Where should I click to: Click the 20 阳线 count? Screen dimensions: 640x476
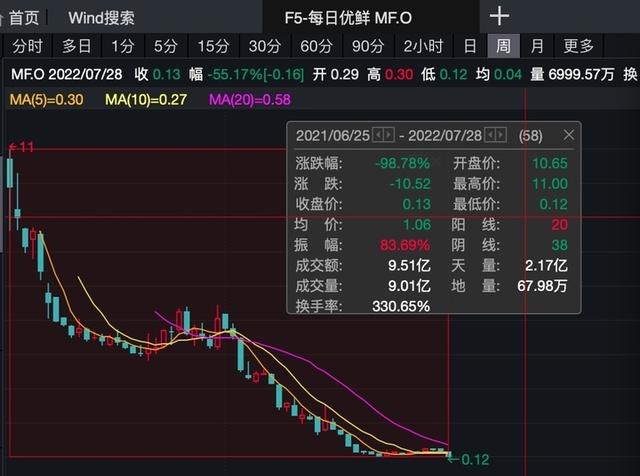point(560,225)
